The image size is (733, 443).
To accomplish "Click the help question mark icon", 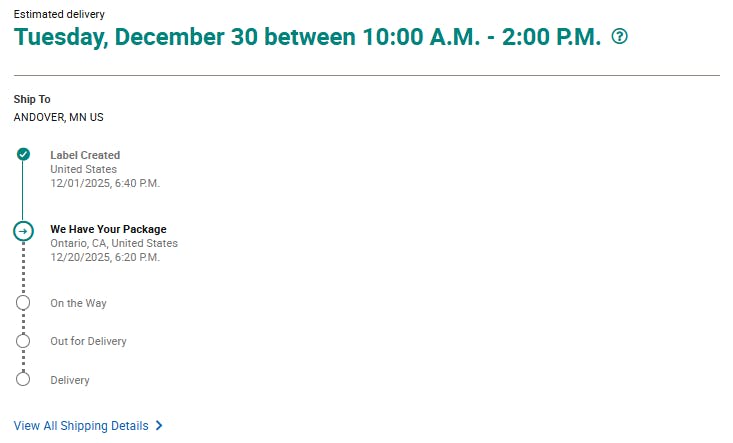I will tap(620, 37).
